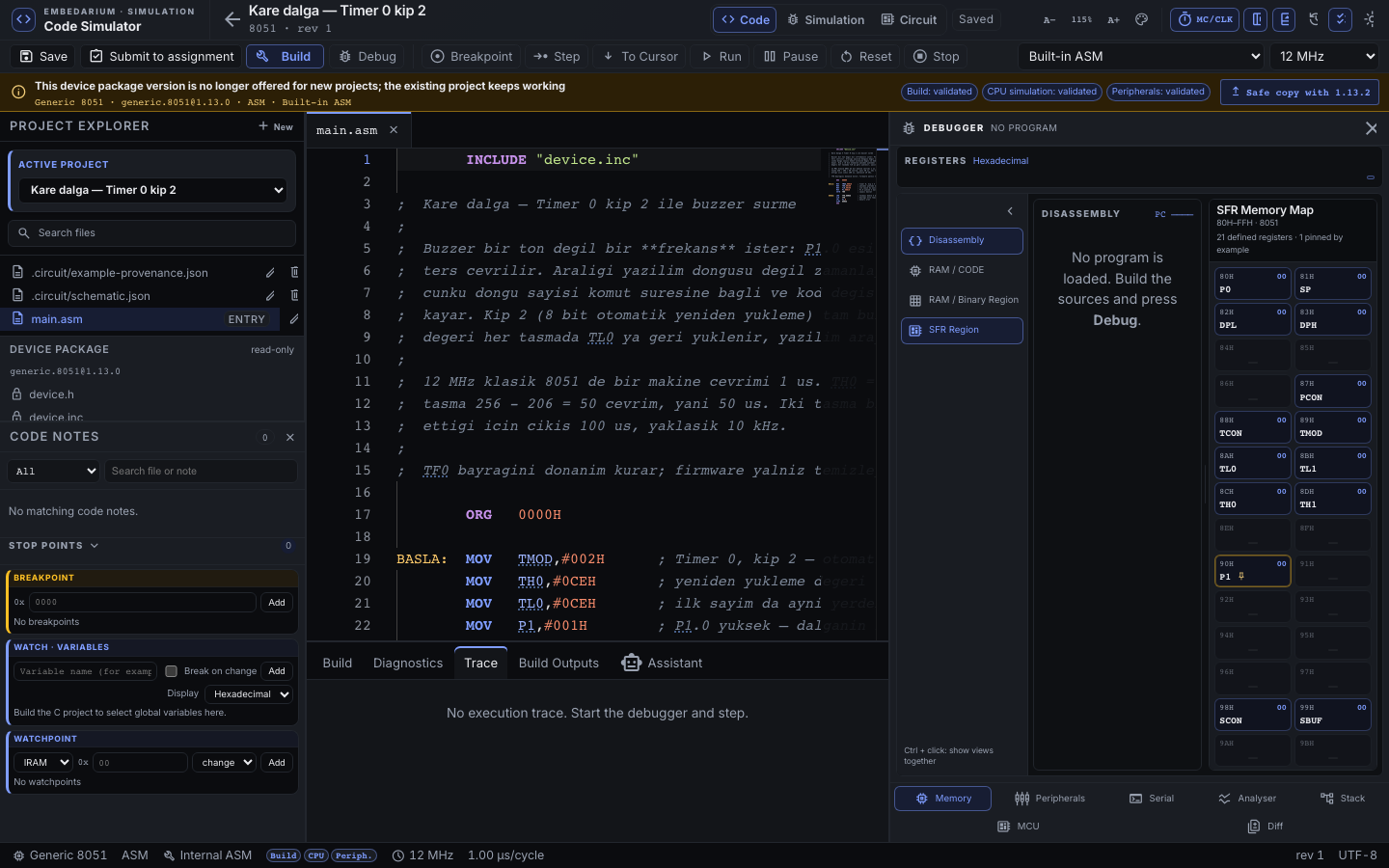
Task: Switch light/dark mode with sun icon
Action: [x=1369, y=19]
